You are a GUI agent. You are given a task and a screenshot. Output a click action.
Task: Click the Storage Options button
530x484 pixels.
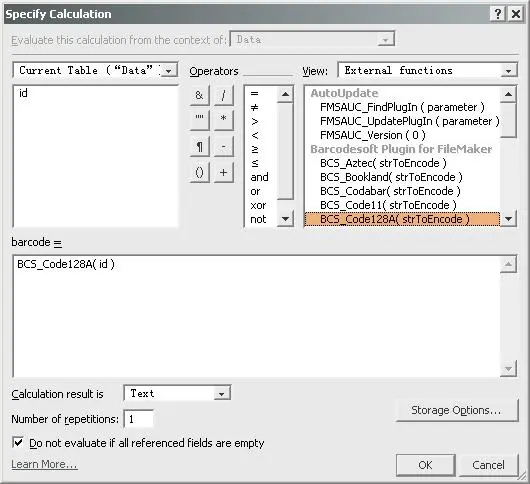pos(456,410)
